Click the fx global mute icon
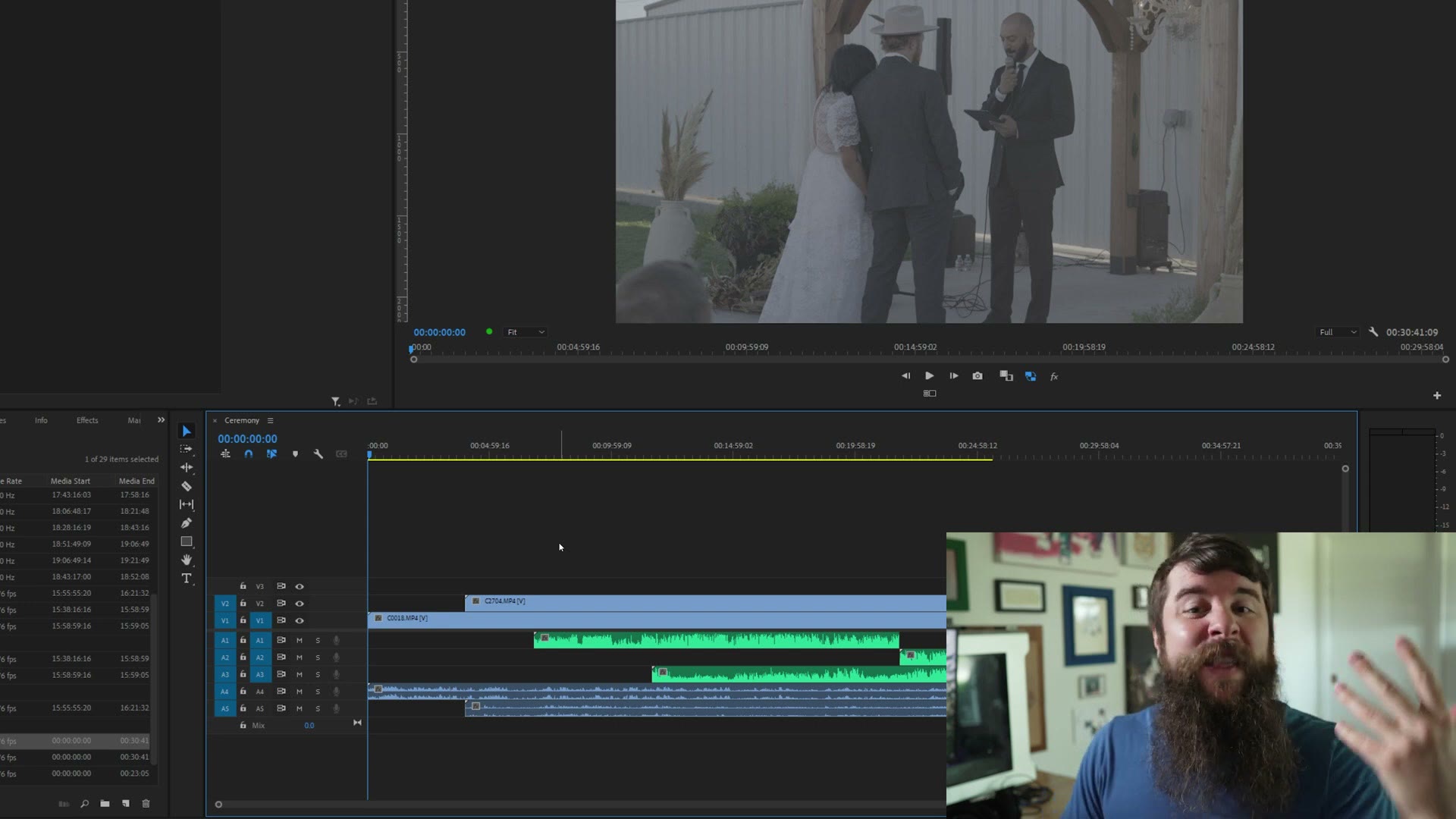Viewport: 1456px width, 819px height. [x=1054, y=376]
